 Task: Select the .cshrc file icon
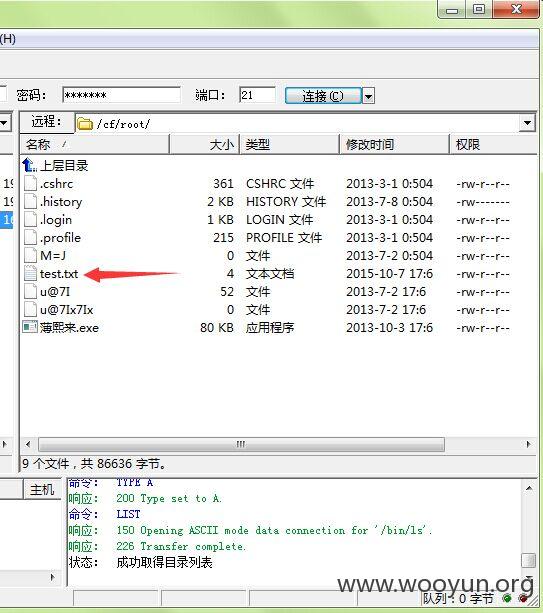(30, 183)
